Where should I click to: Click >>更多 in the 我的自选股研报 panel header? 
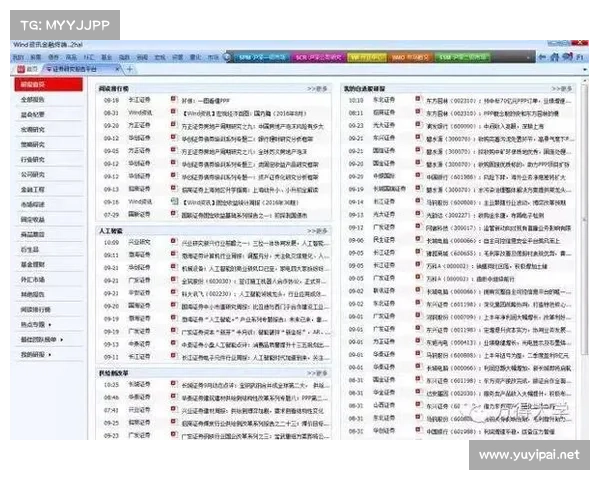tap(561, 88)
